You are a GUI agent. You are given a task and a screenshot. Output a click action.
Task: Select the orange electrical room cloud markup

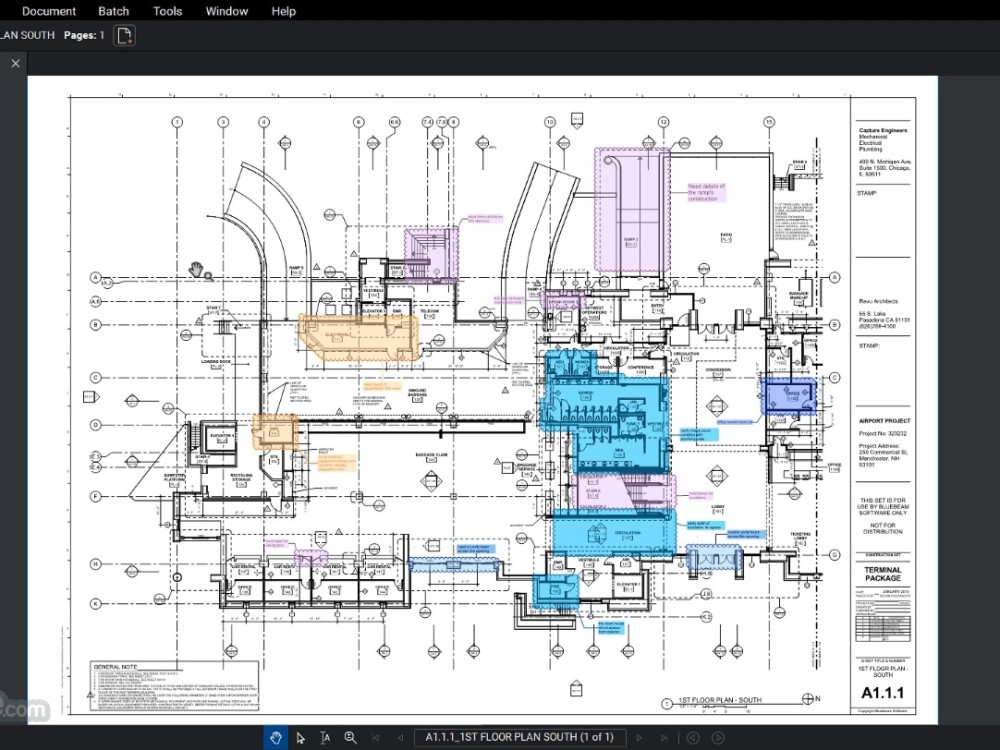[x=359, y=337]
